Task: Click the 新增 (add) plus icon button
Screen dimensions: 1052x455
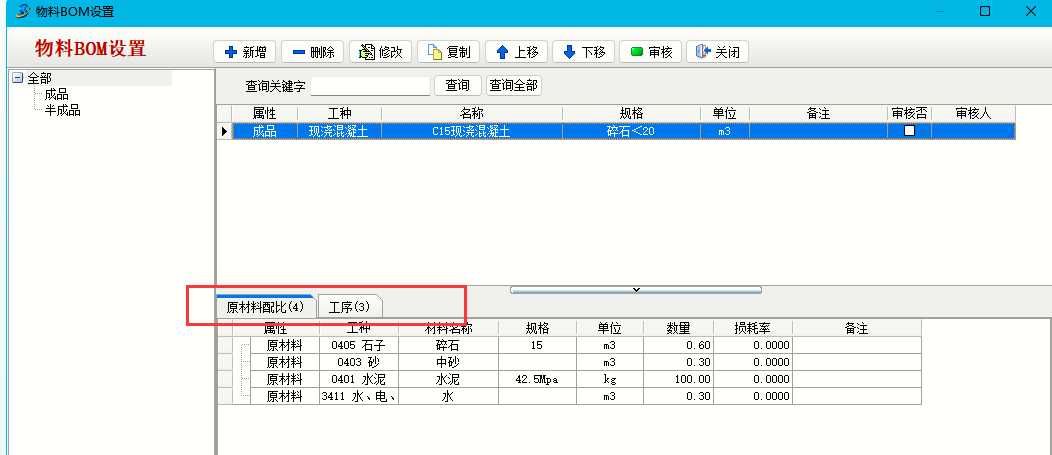Action: [x=245, y=52]
